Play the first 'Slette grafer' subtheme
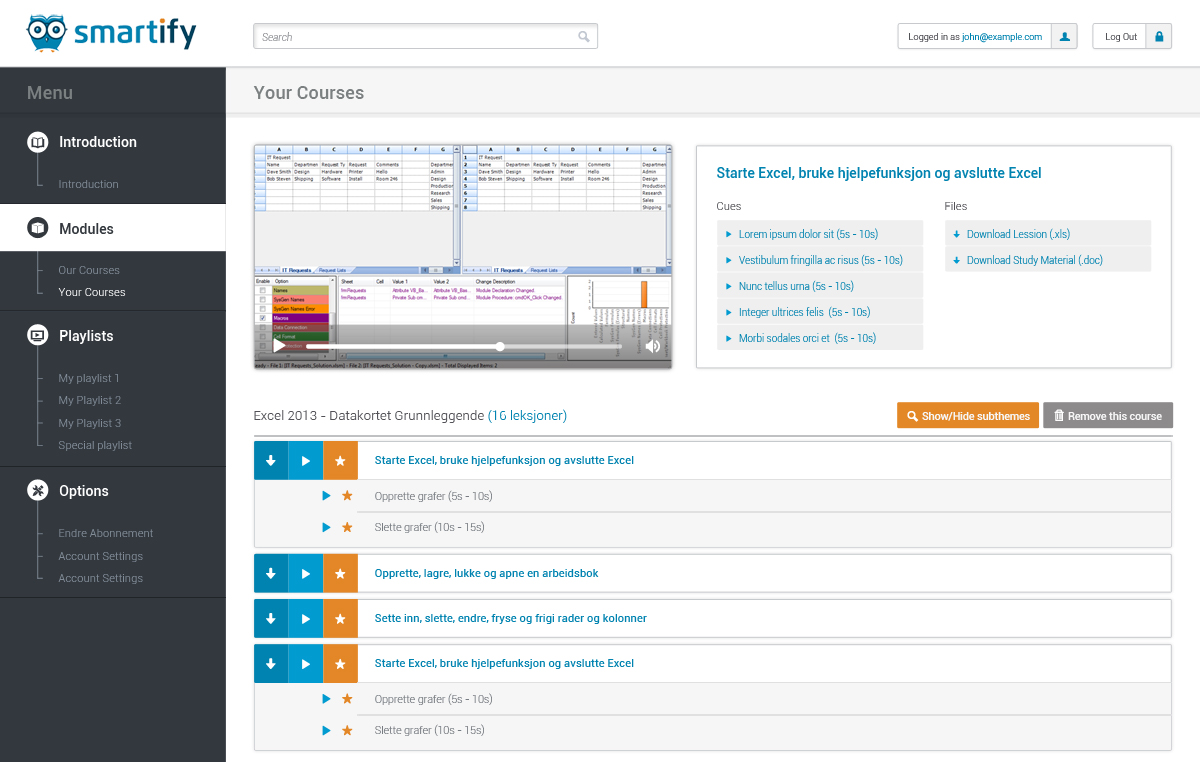 pos(326,527)
